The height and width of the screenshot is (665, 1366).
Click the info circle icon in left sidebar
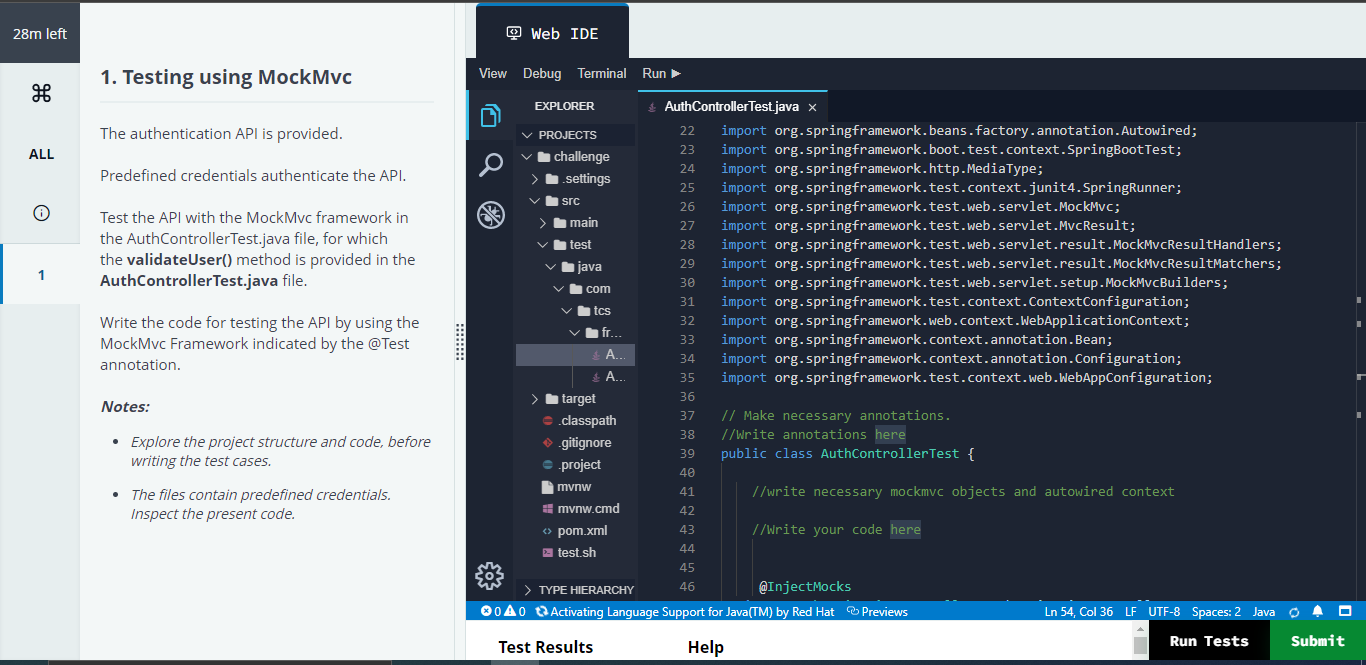click(x=41, y=212)
